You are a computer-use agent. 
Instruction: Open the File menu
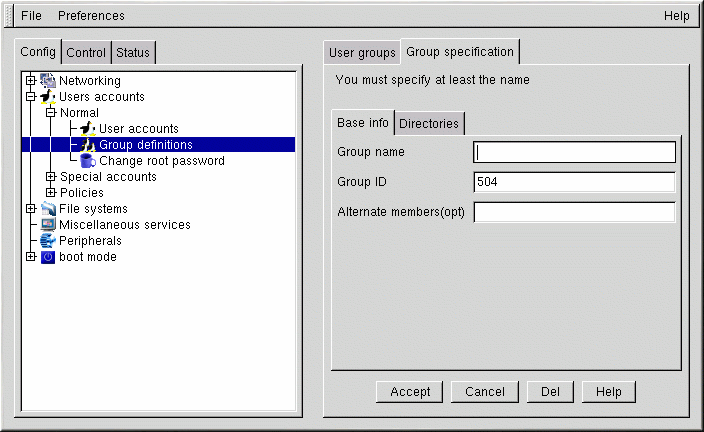31,16
